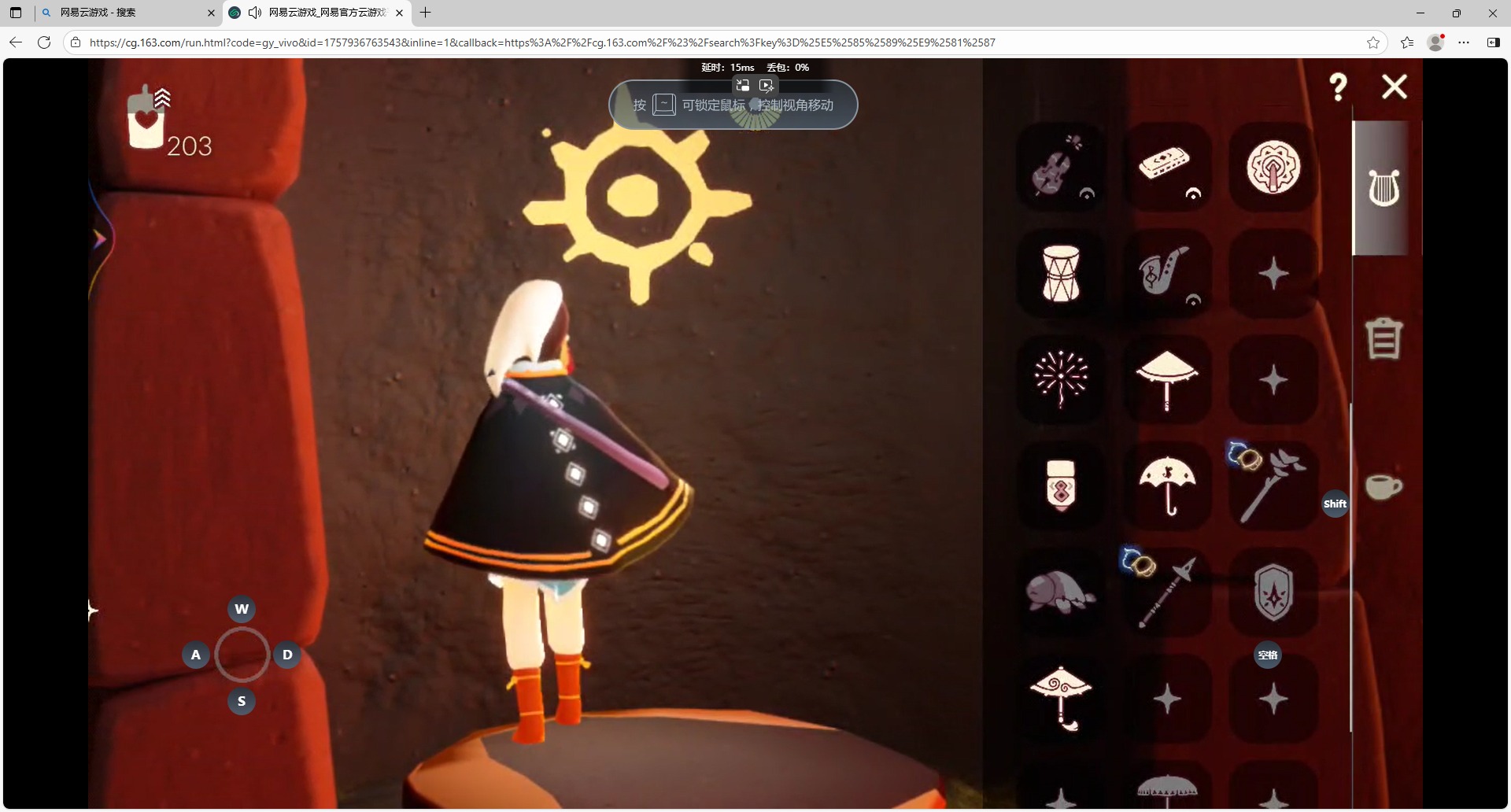Viewport: 1511px width, 812px height.
Task: Toggle favorite star in address bar
Action: click(x=1372, y=42)
